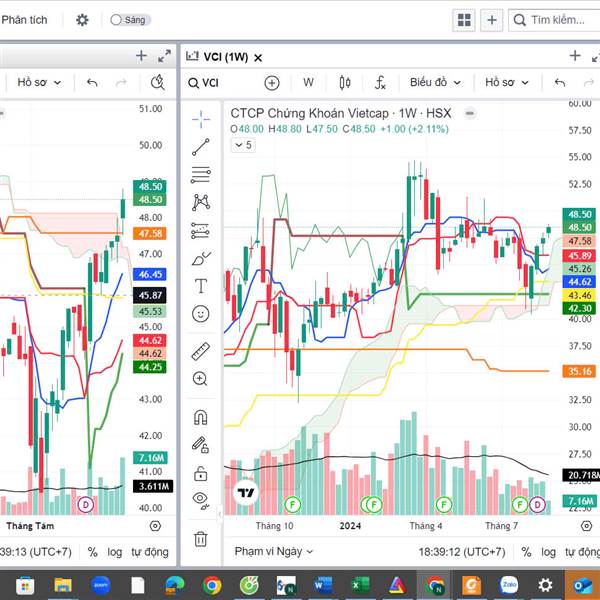Add symbol to compare with plus circle

[x=272, y=83]
